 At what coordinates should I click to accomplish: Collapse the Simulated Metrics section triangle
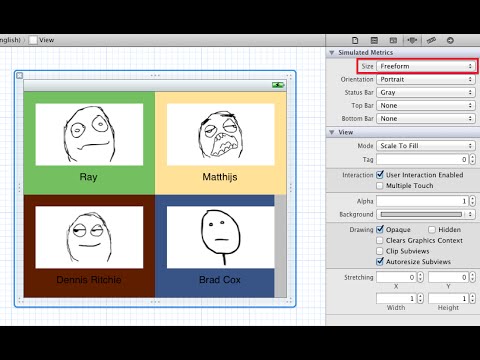point(332,53)
